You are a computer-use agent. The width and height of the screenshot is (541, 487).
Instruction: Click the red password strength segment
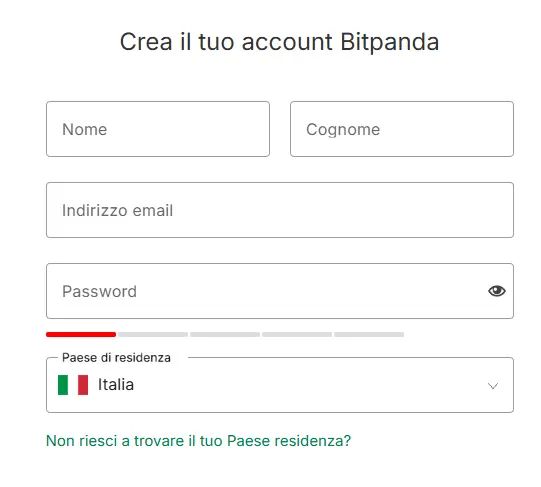81,334
